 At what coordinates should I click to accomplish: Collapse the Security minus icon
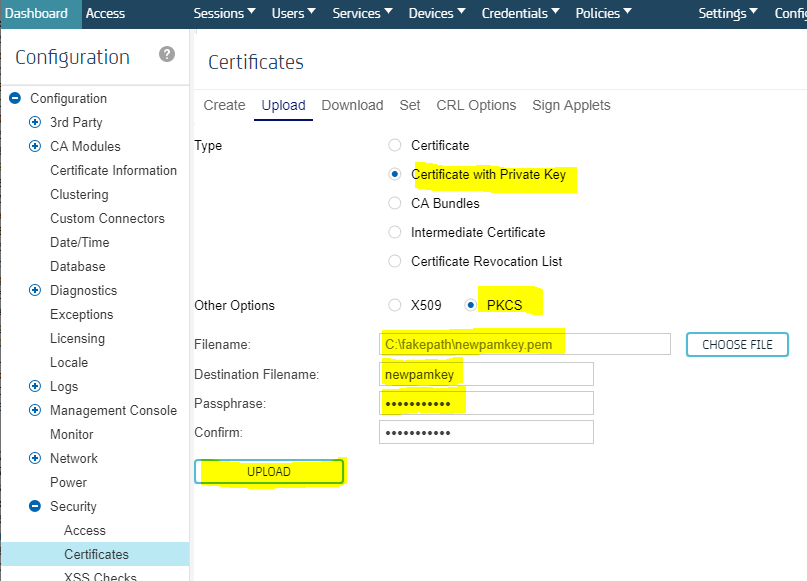[35, 506]
